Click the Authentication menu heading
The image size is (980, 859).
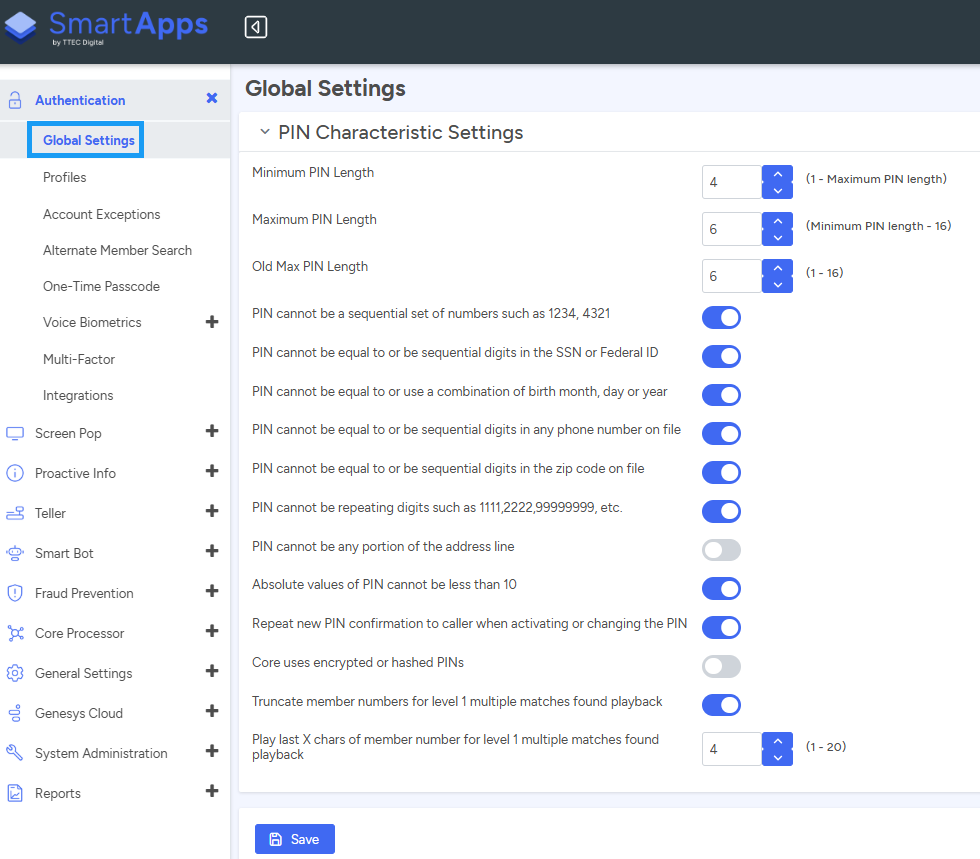pos(80,100)
